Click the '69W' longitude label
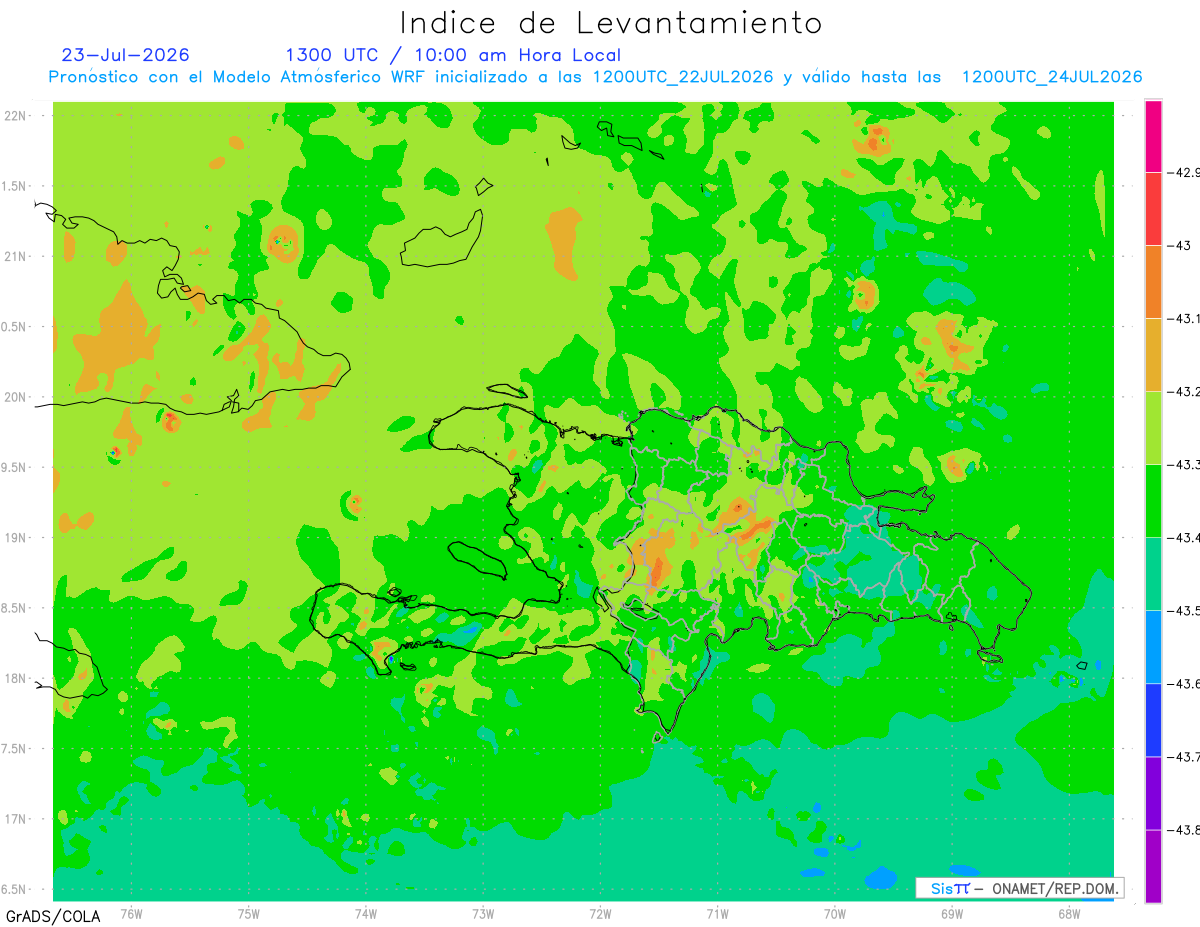Viewport: 1200px width, 927px height. click(952, 914)
